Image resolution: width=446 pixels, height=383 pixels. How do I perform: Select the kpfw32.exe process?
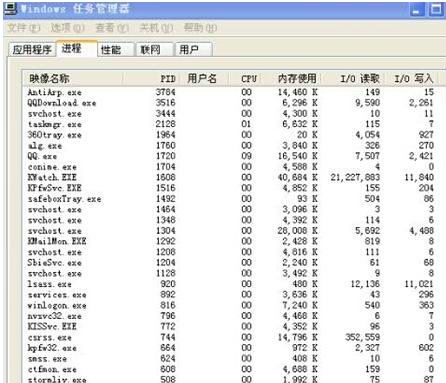231,348
